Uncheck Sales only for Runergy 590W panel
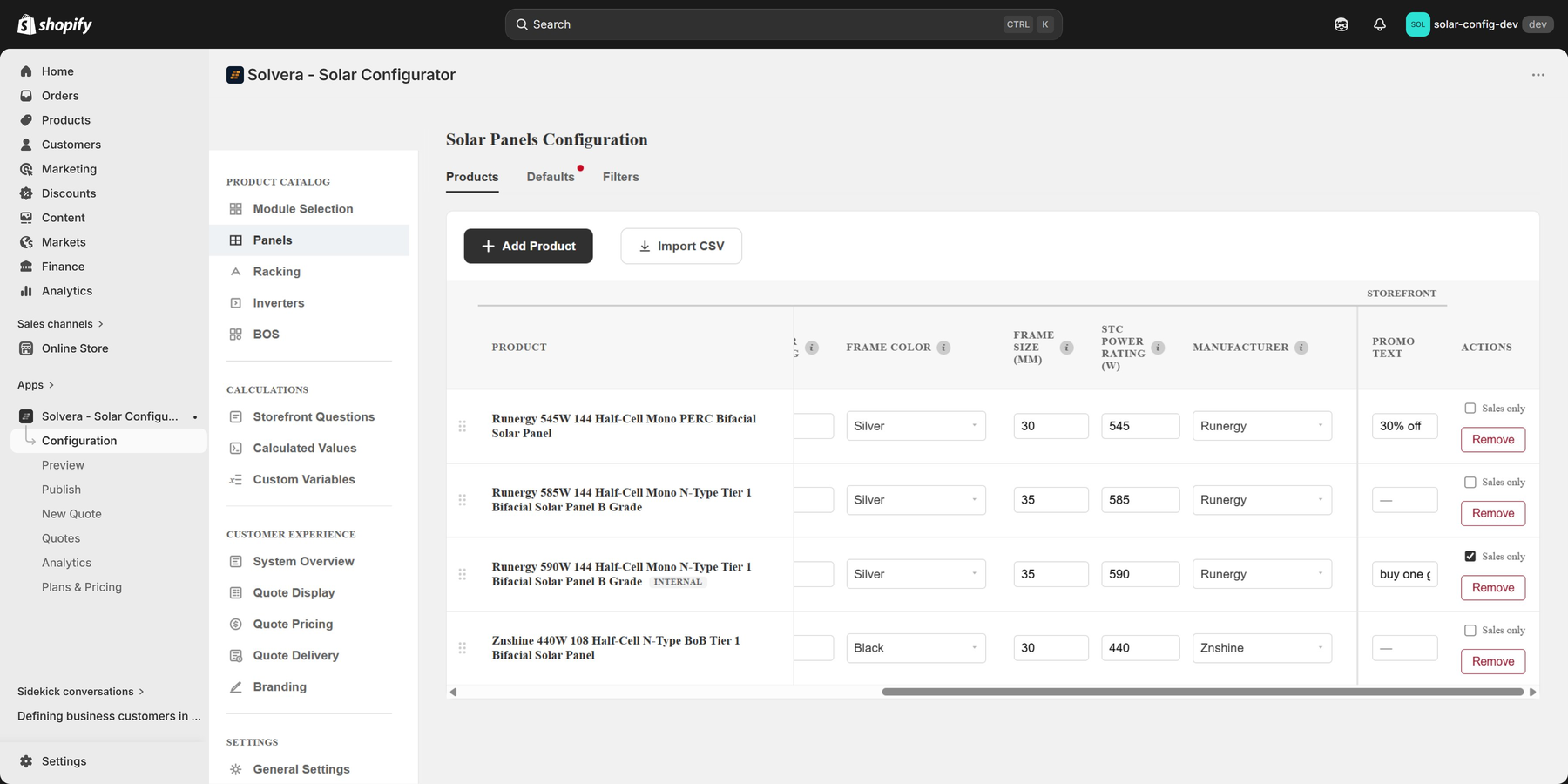 click(1470, 557)
